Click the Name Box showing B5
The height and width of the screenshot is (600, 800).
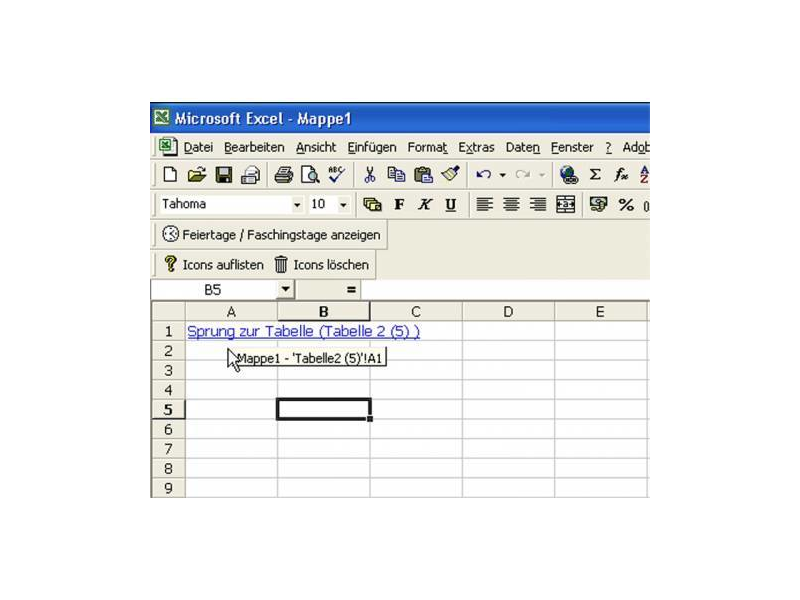click(x=214, y=290)
